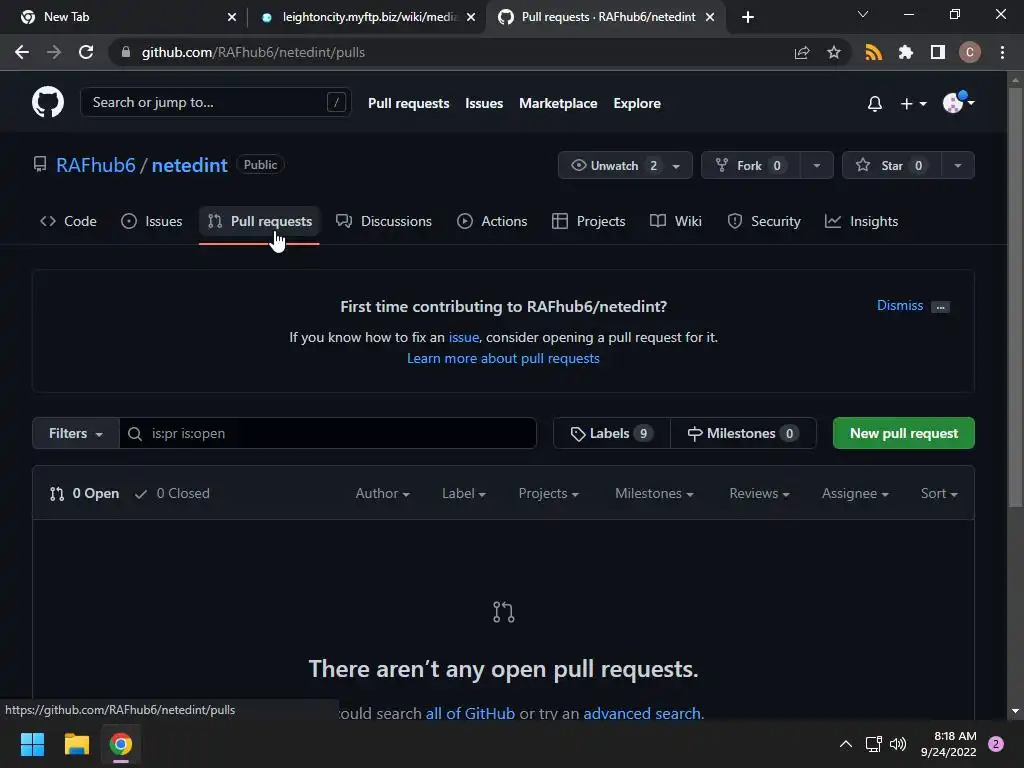Image resolution: width=1024 pixels, height=768 pixels.
Task: Open the Filters dropdown
Action: tap(76, 433)
